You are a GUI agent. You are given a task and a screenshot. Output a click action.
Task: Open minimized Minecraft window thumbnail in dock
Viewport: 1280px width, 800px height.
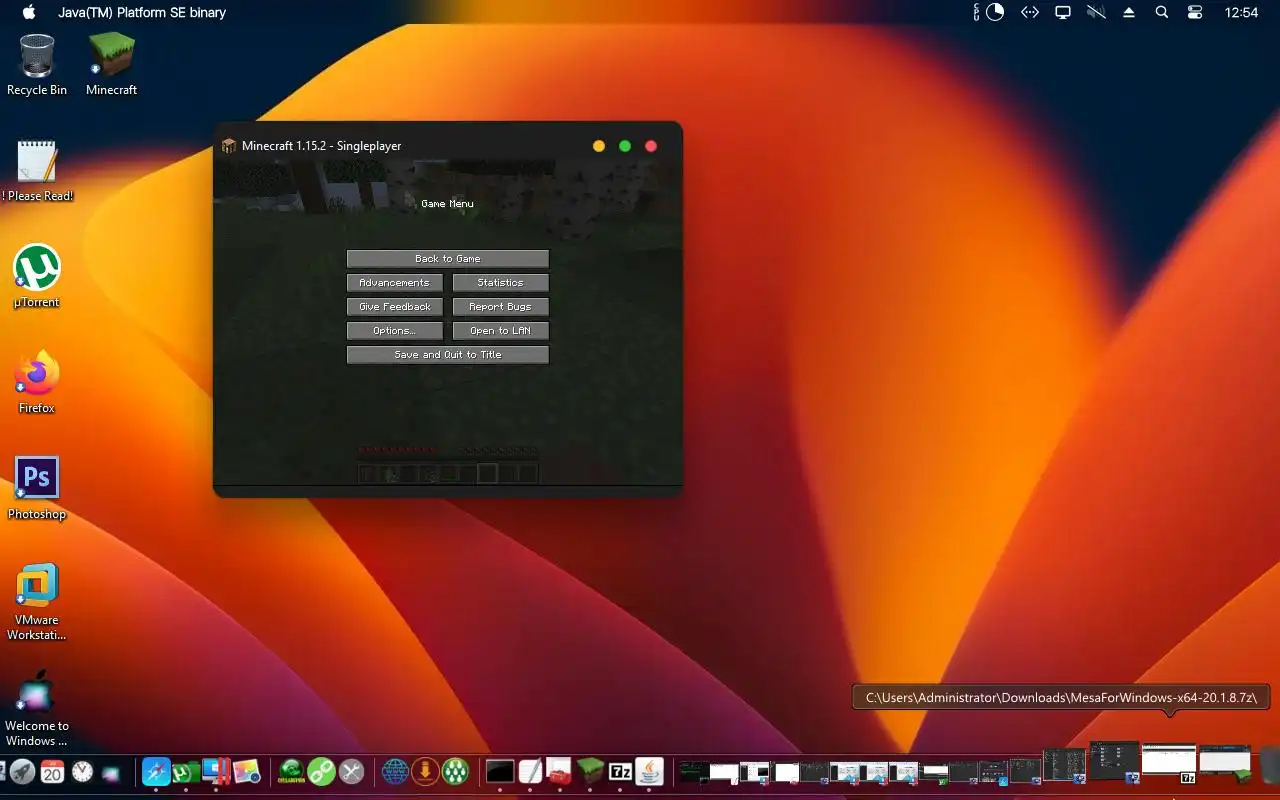(x=1225, y=764)
